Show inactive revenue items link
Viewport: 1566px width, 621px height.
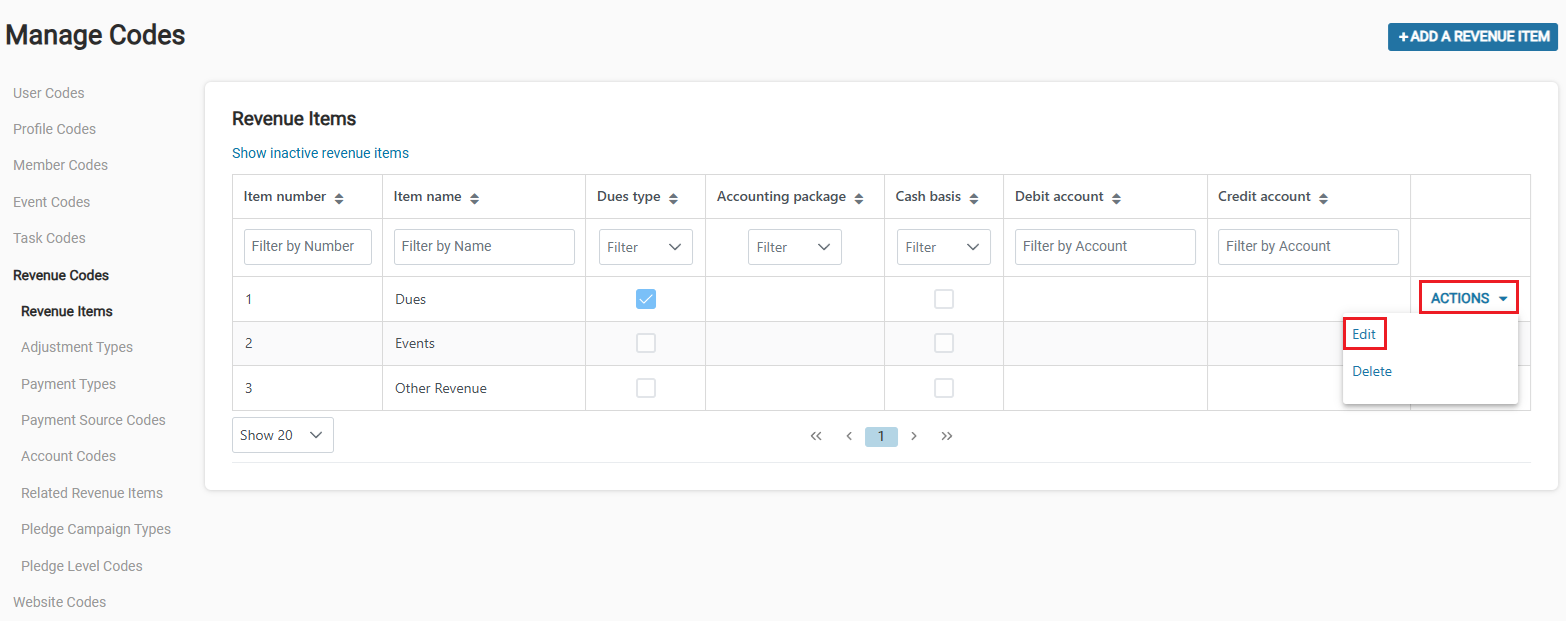pos(320,153)
